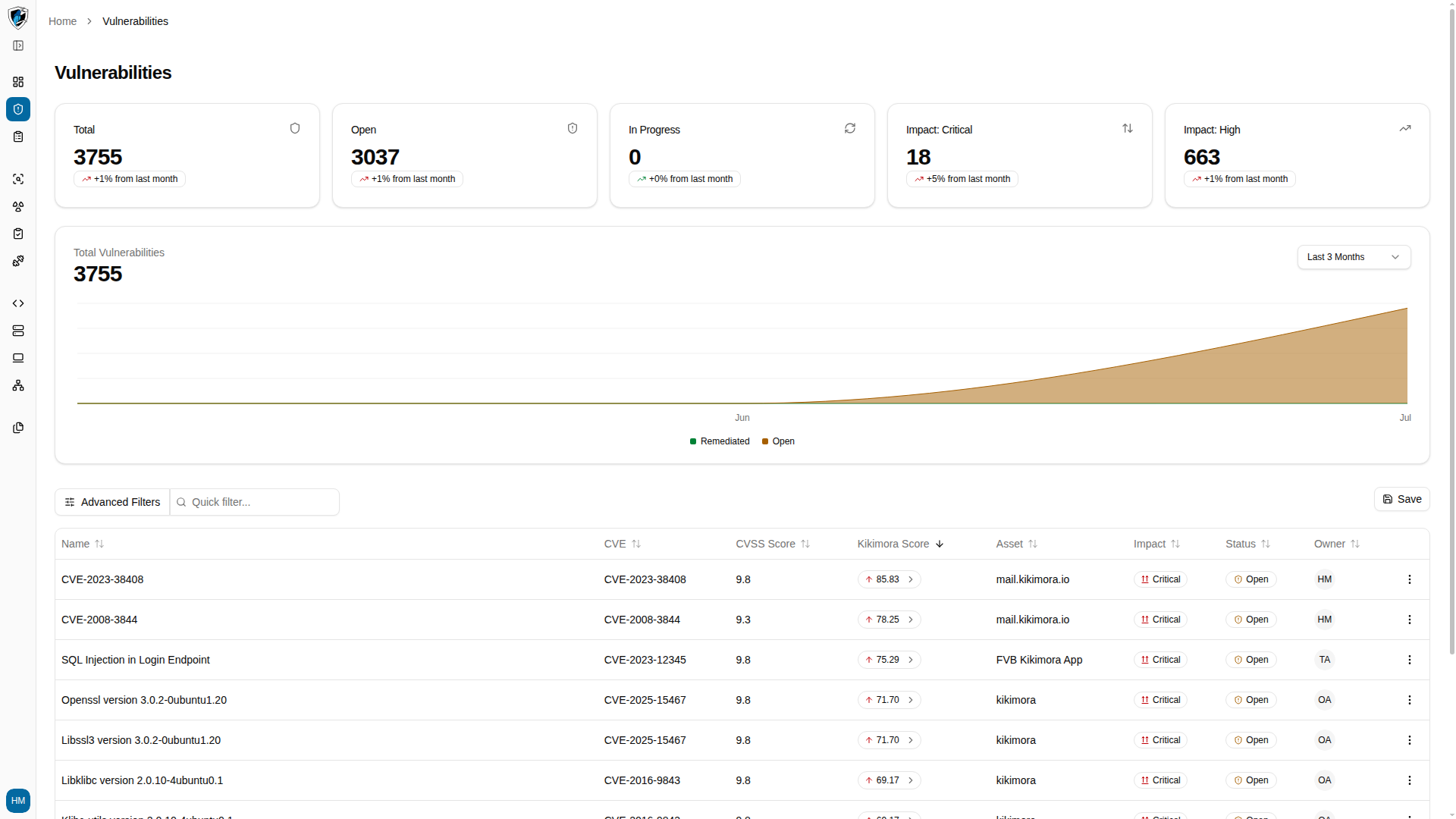The width and height of the screenshot is (1456, 819).
Task: Open SQL Injection in Login Endpoint row
Action: click(x=742, y=660)
